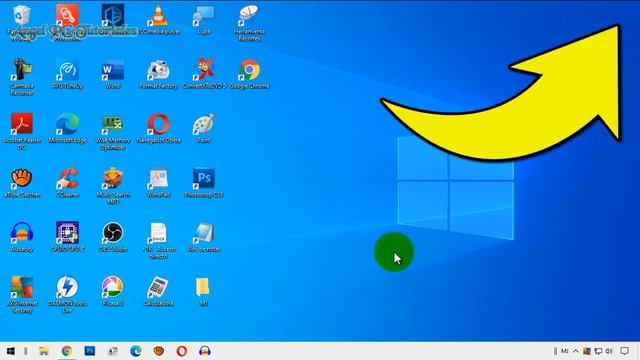Image resolution: width=640 pixels, height=360 pixels.
Task: Launch Camtasia Recorder desktop shortcut
Action: pos(22,70)
